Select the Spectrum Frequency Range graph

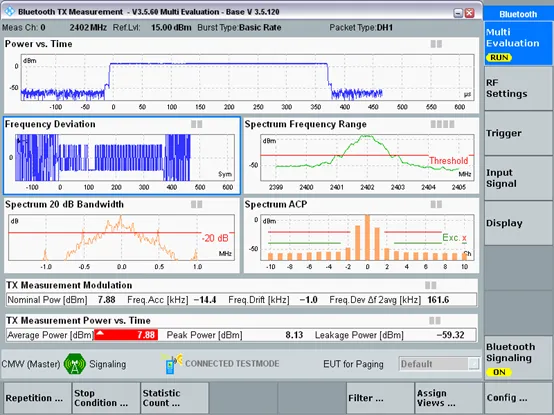click(367, 158)
